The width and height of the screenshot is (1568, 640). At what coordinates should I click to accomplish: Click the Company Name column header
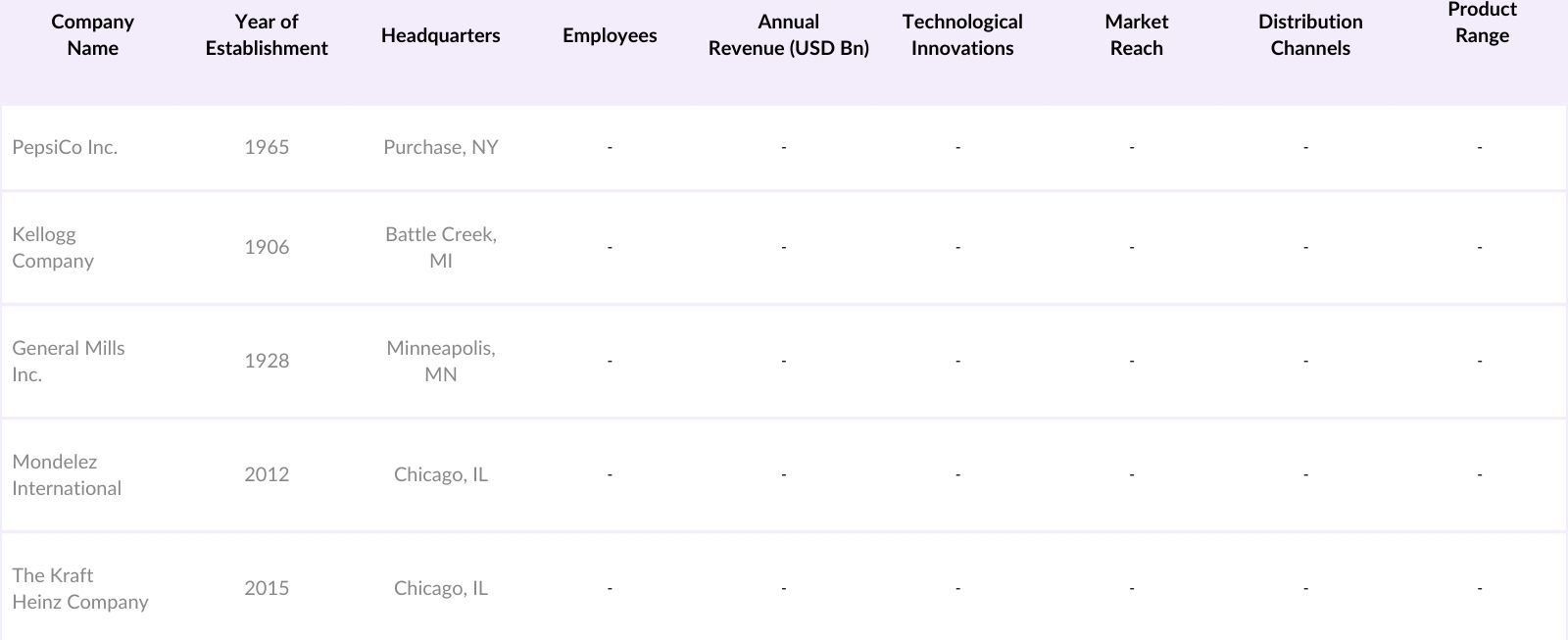tap(92, 35)
